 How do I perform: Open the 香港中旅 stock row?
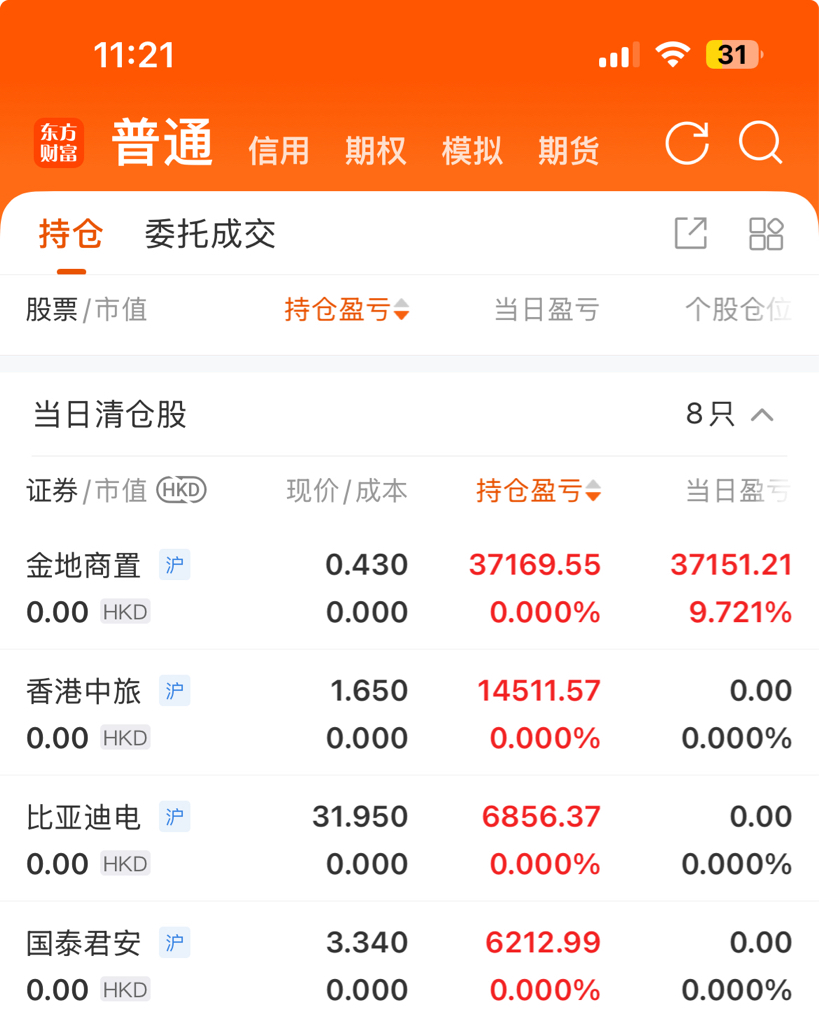[x=410, y=713]
